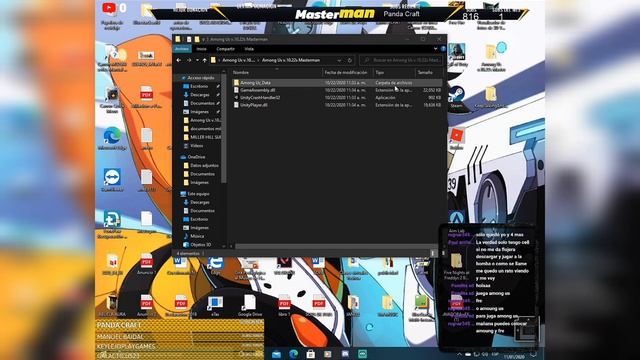Go up one folder level arrow

pos(205,60)
